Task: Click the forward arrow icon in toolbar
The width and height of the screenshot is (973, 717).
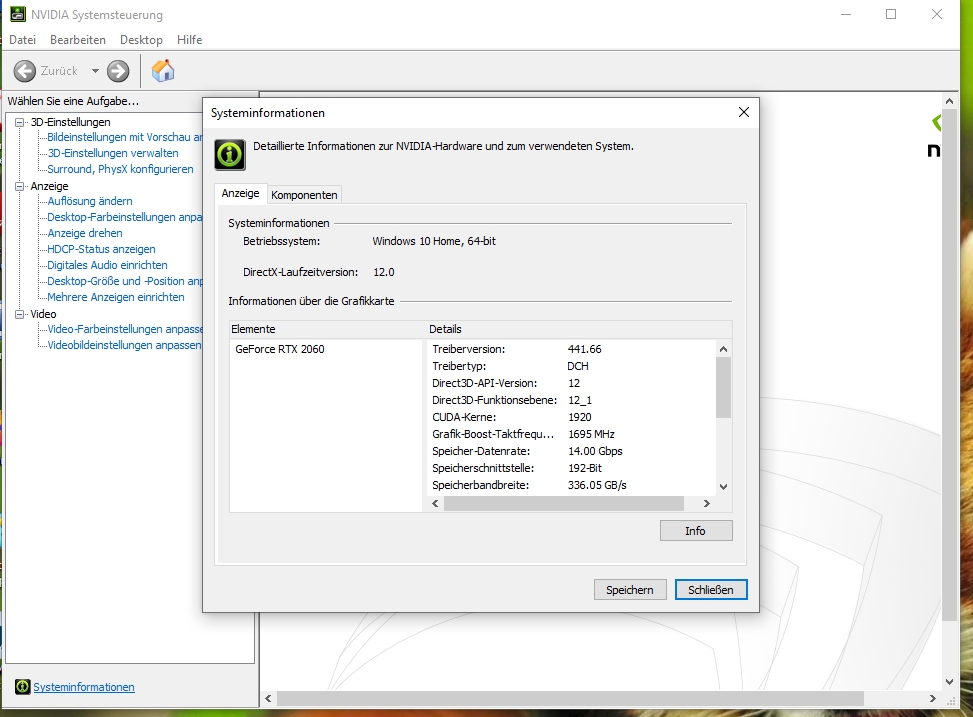Action: [118, 71]
